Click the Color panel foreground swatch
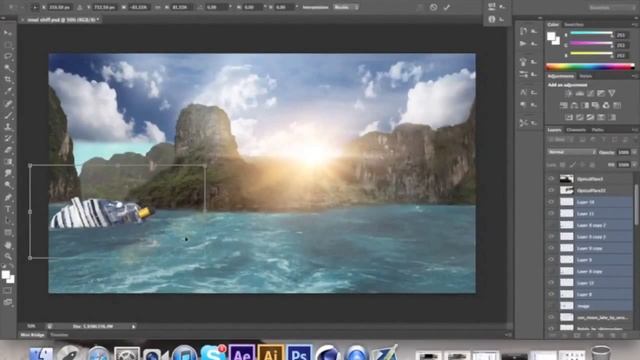 [551, 36]
